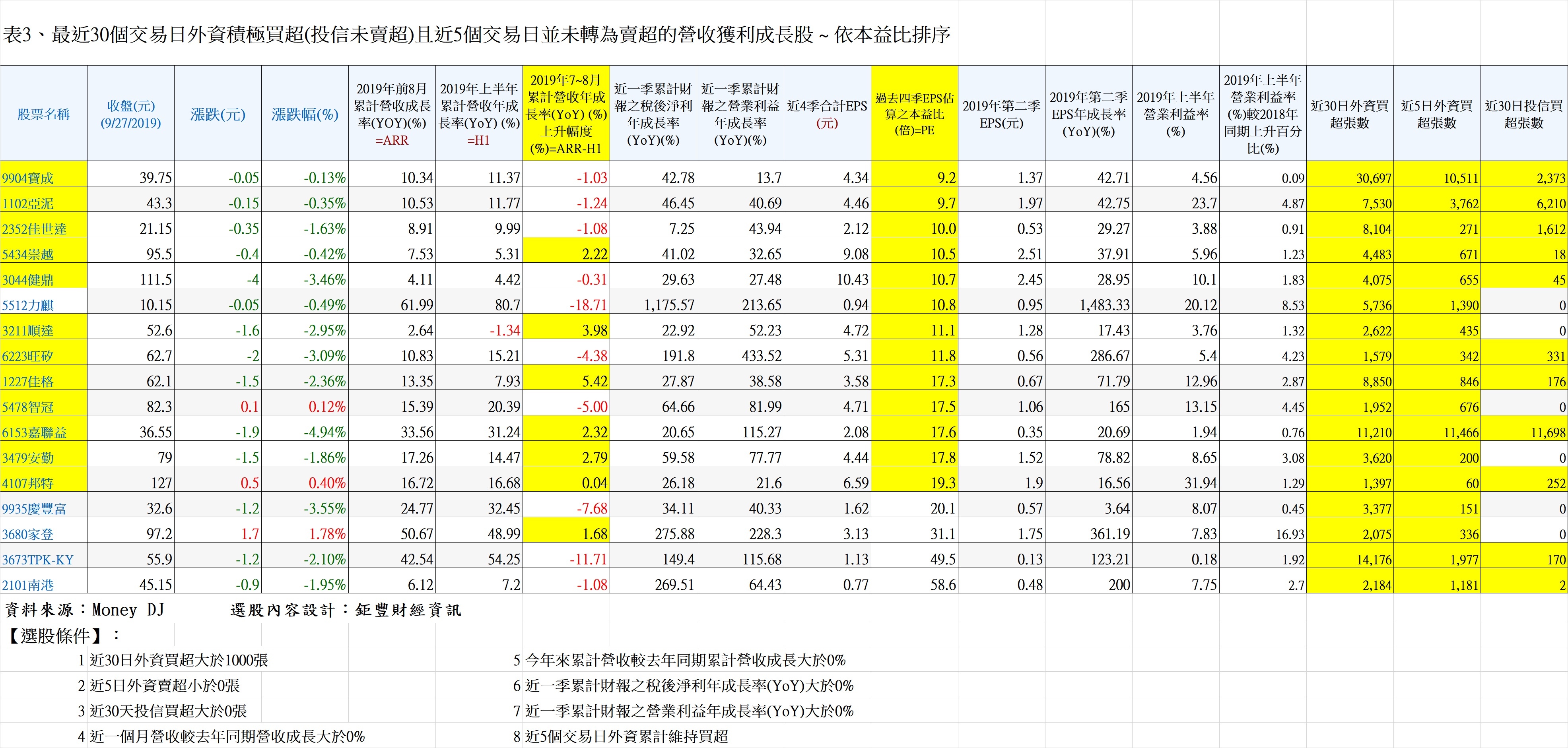Click the table title 表3 heading text
The height and width of the screenshot is (748, 1568).
coord(476,35)
